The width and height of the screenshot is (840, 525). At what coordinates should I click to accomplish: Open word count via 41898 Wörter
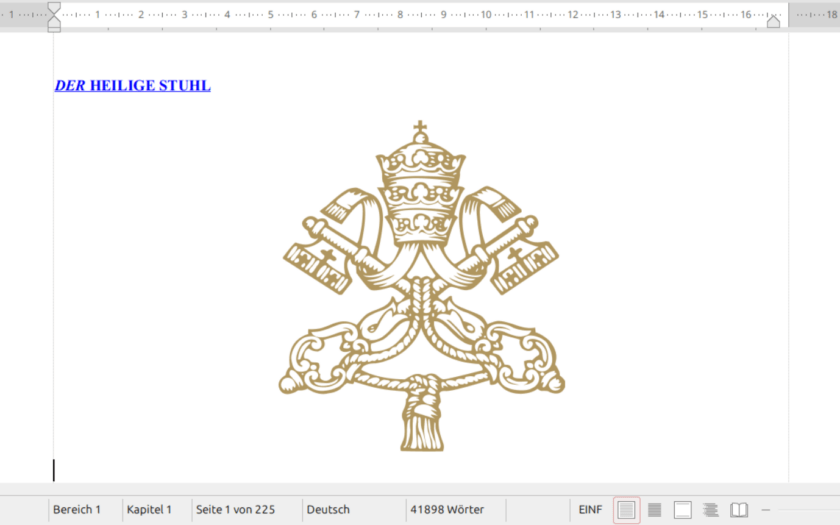pos(447,509)
